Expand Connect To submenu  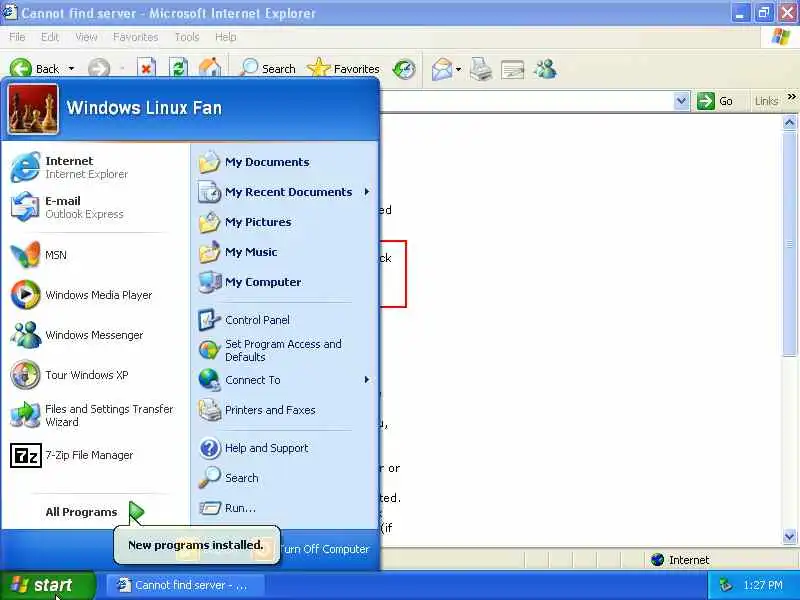[284, 380]
